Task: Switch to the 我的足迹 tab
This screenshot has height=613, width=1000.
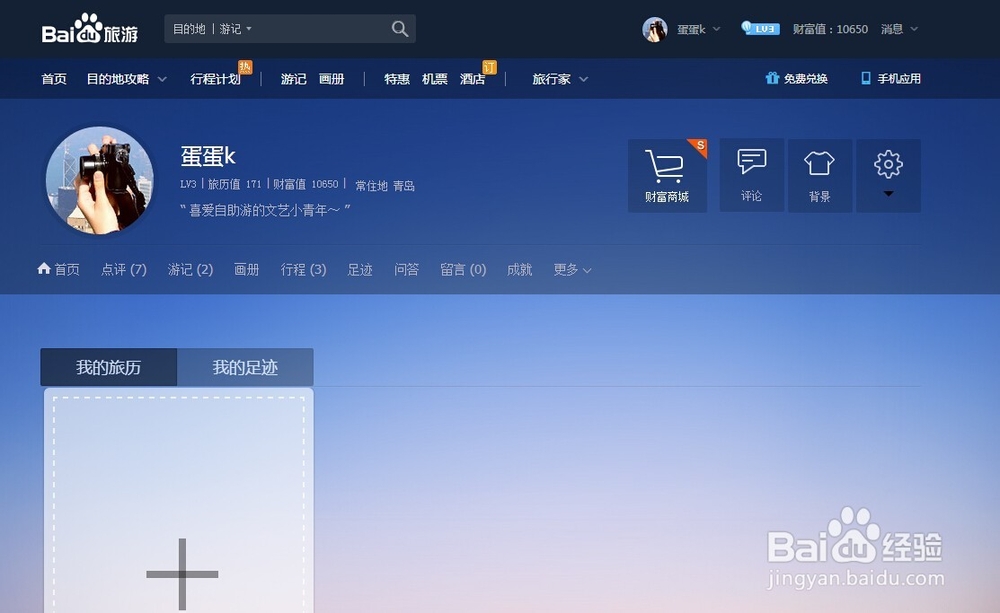Action: pos(245,367)
